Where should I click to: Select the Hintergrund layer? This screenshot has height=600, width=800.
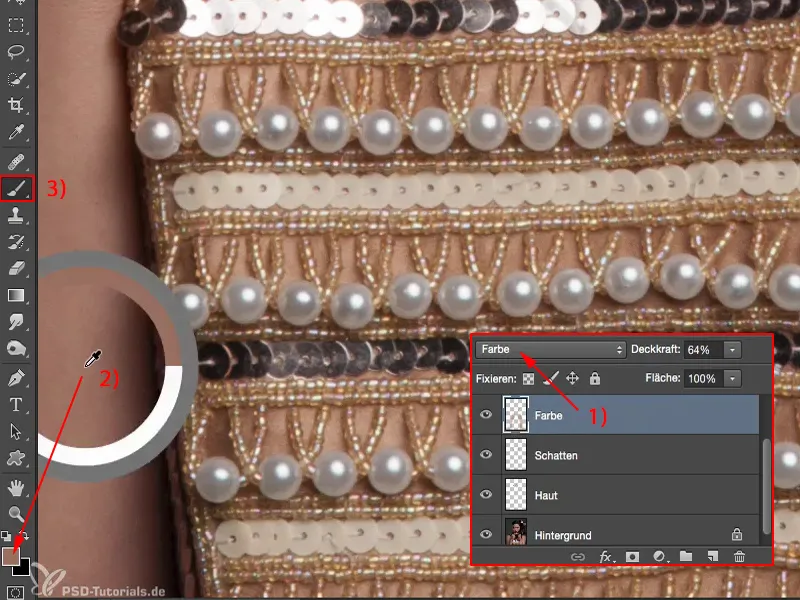point(616,531)
